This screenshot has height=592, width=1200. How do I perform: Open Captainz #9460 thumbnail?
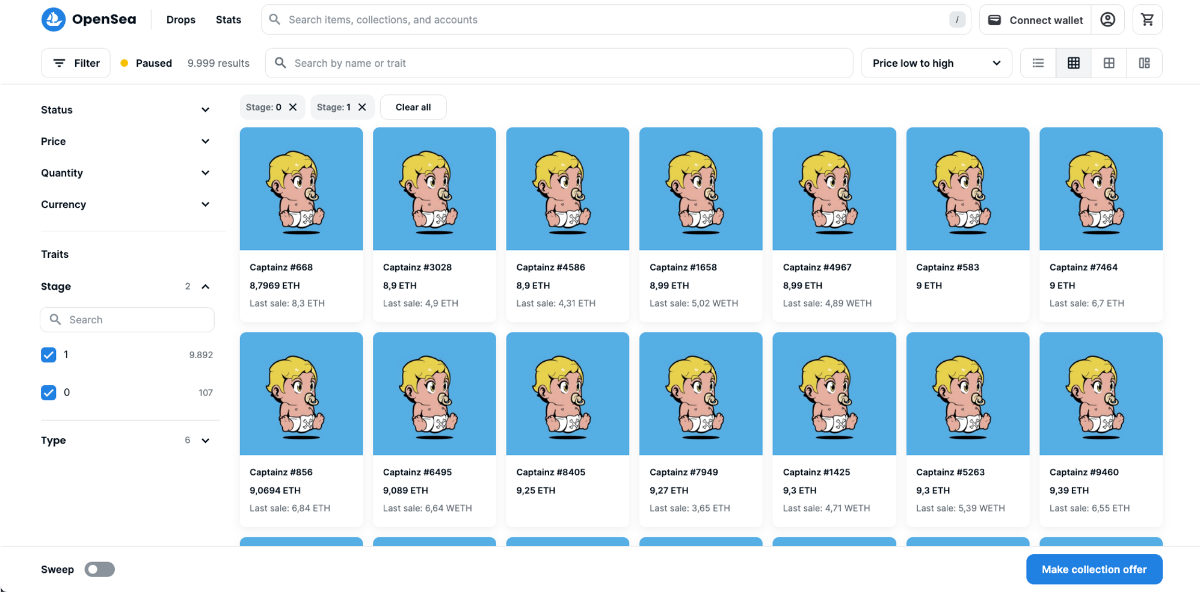coord(1101,393)
